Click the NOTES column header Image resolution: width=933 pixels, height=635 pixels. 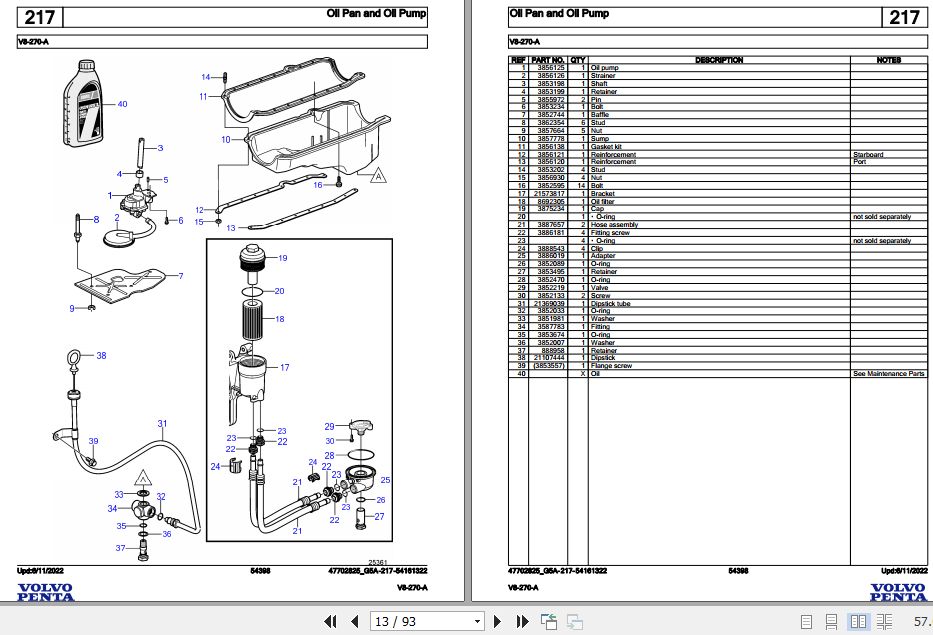[888, 60]
